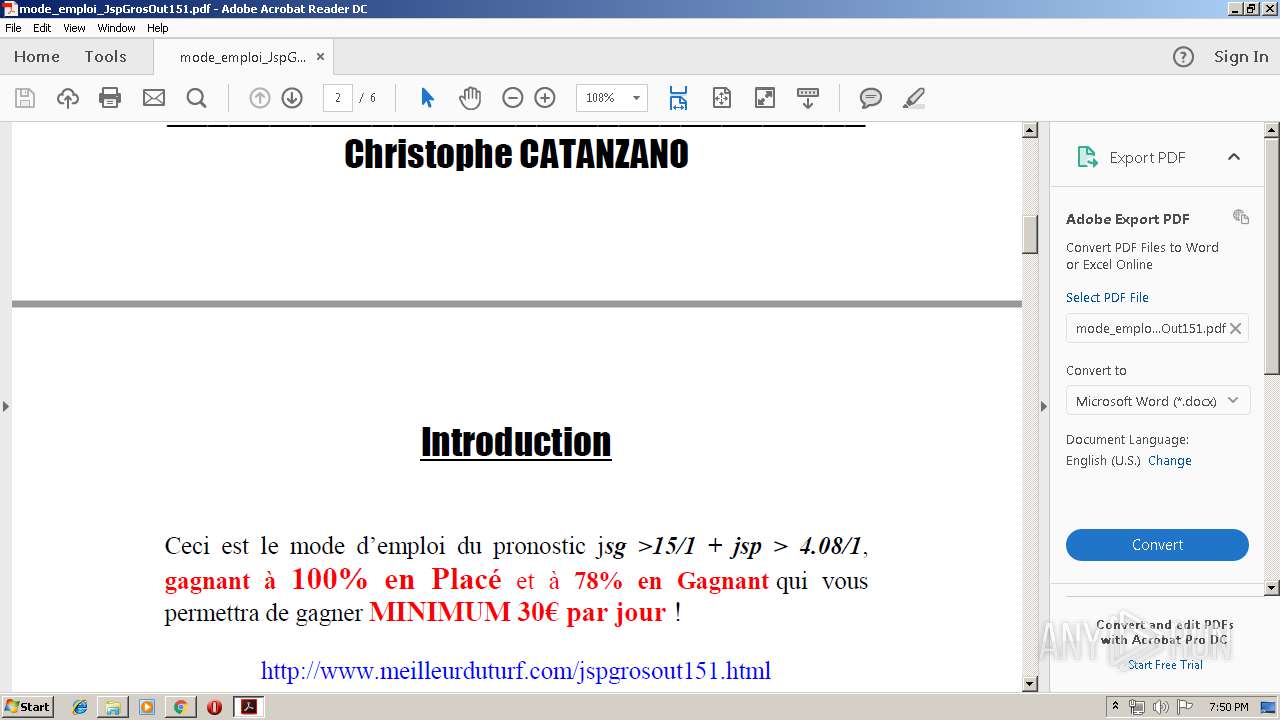Click the Introduction heading text
The image size is (1280, 720).
[516, 442]
